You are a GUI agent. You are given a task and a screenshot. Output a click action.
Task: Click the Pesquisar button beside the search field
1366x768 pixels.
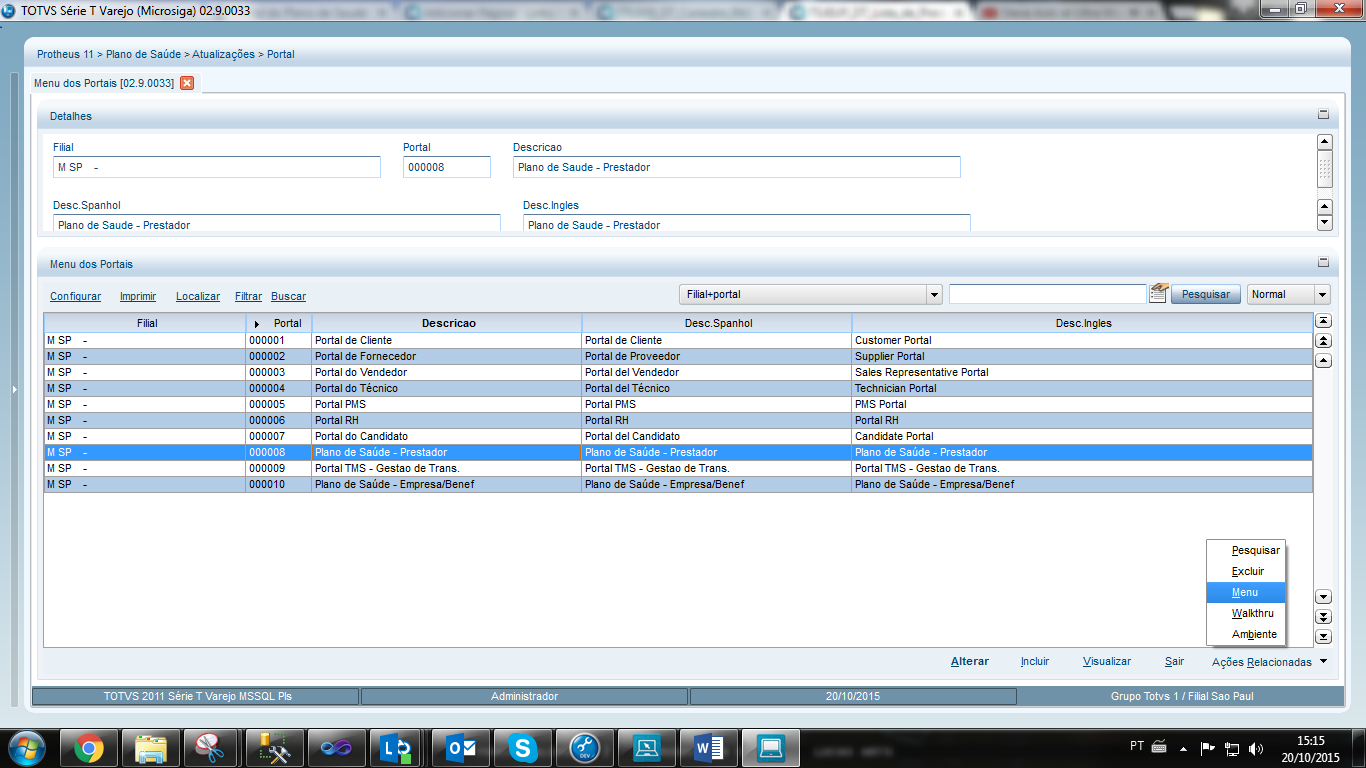1206,295
